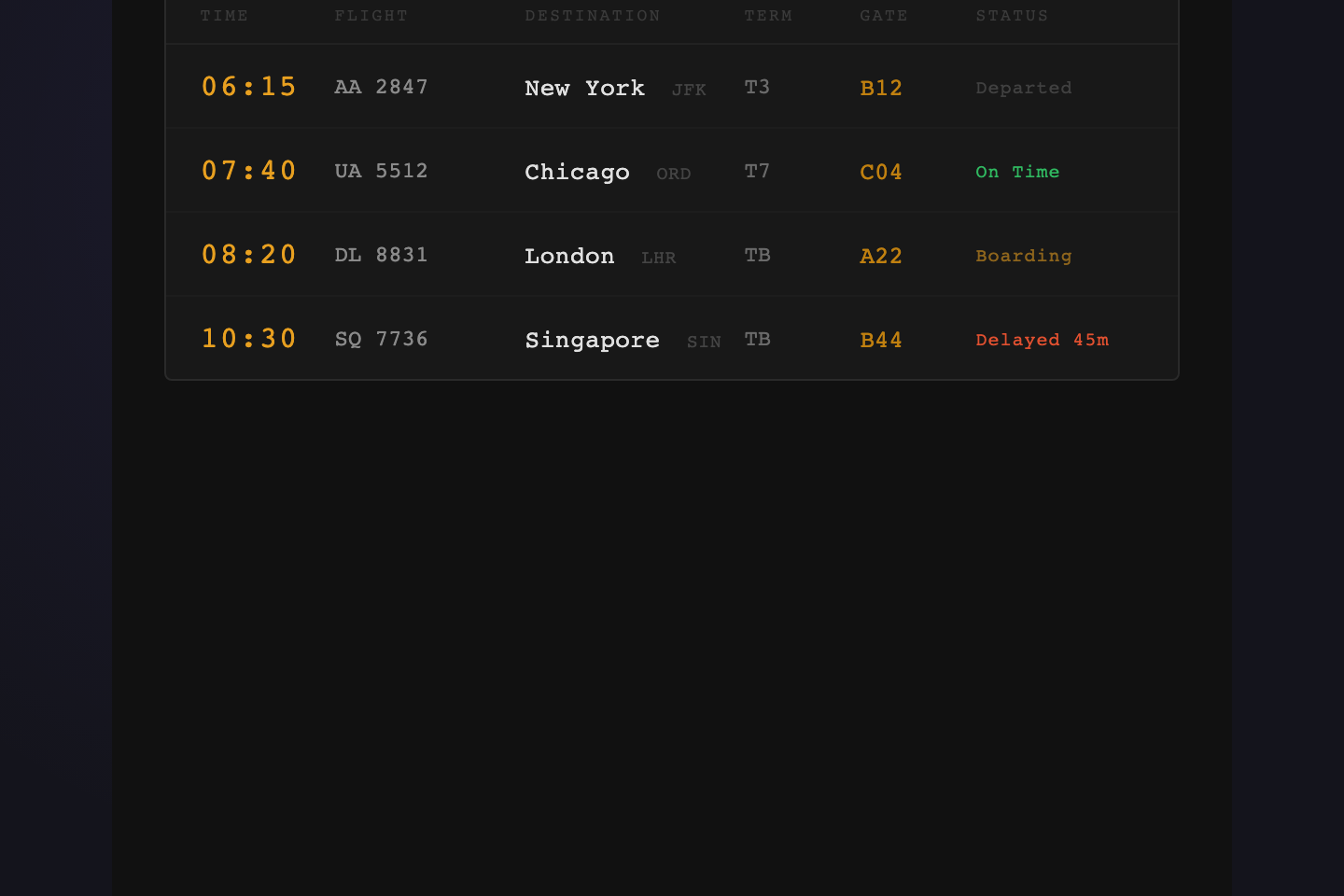Select the 07:40 departure time

249,171
